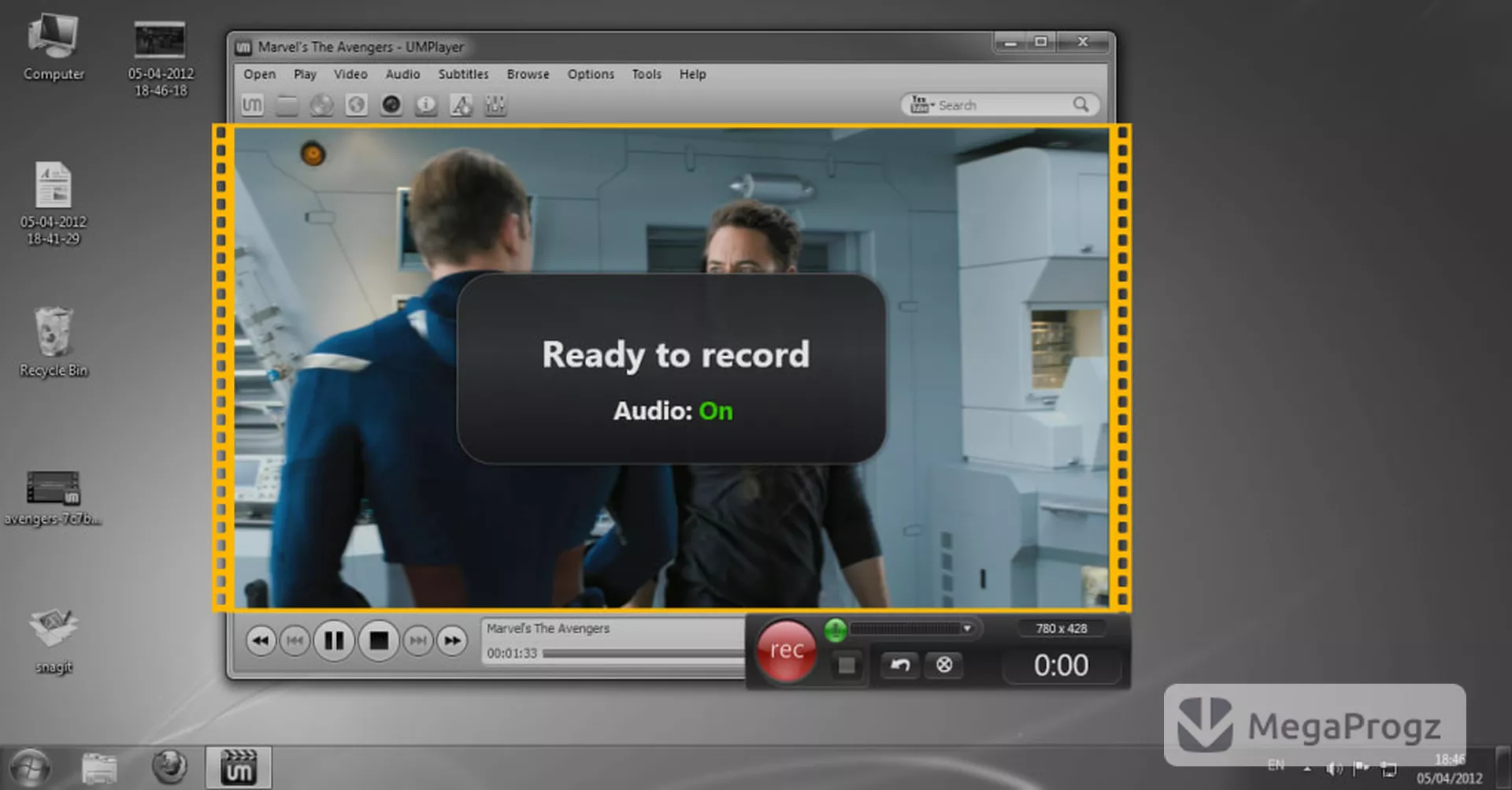Click the Action Center flag tray icon
The height and width of the screenshot is (790, 1512).
[1361, 767]
